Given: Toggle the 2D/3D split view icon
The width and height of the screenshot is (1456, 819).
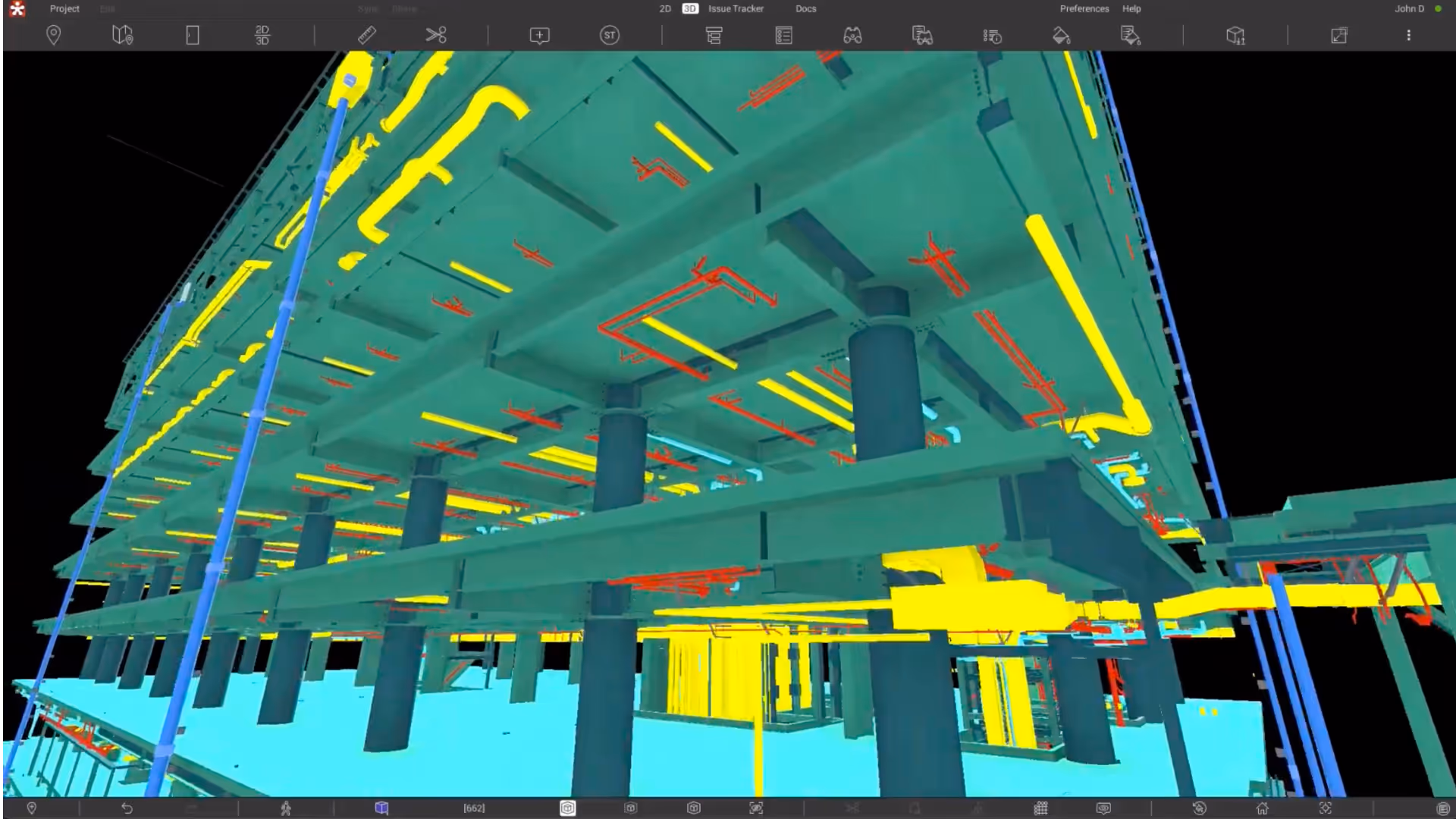Looking at the screenshot, I should 262,35.
